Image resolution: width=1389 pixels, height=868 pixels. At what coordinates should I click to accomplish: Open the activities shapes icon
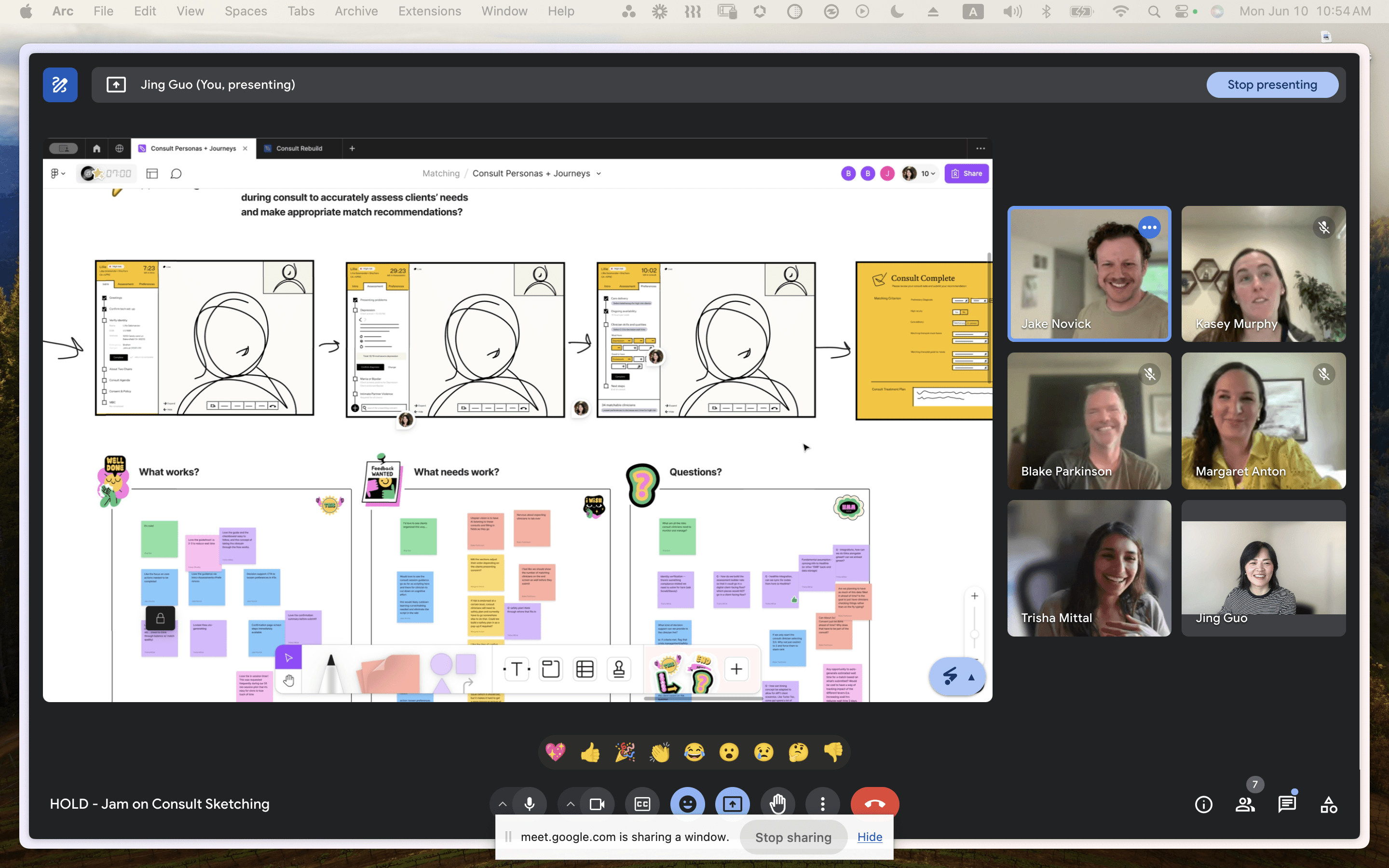[1328, 805]
